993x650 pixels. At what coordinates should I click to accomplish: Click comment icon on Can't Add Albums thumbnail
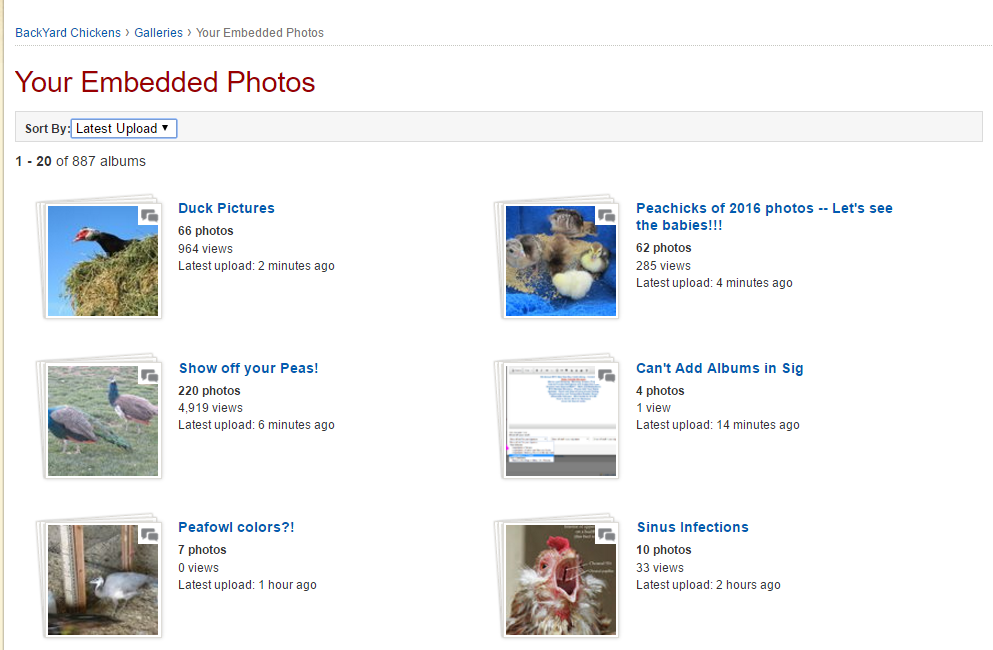coord(606,376)
